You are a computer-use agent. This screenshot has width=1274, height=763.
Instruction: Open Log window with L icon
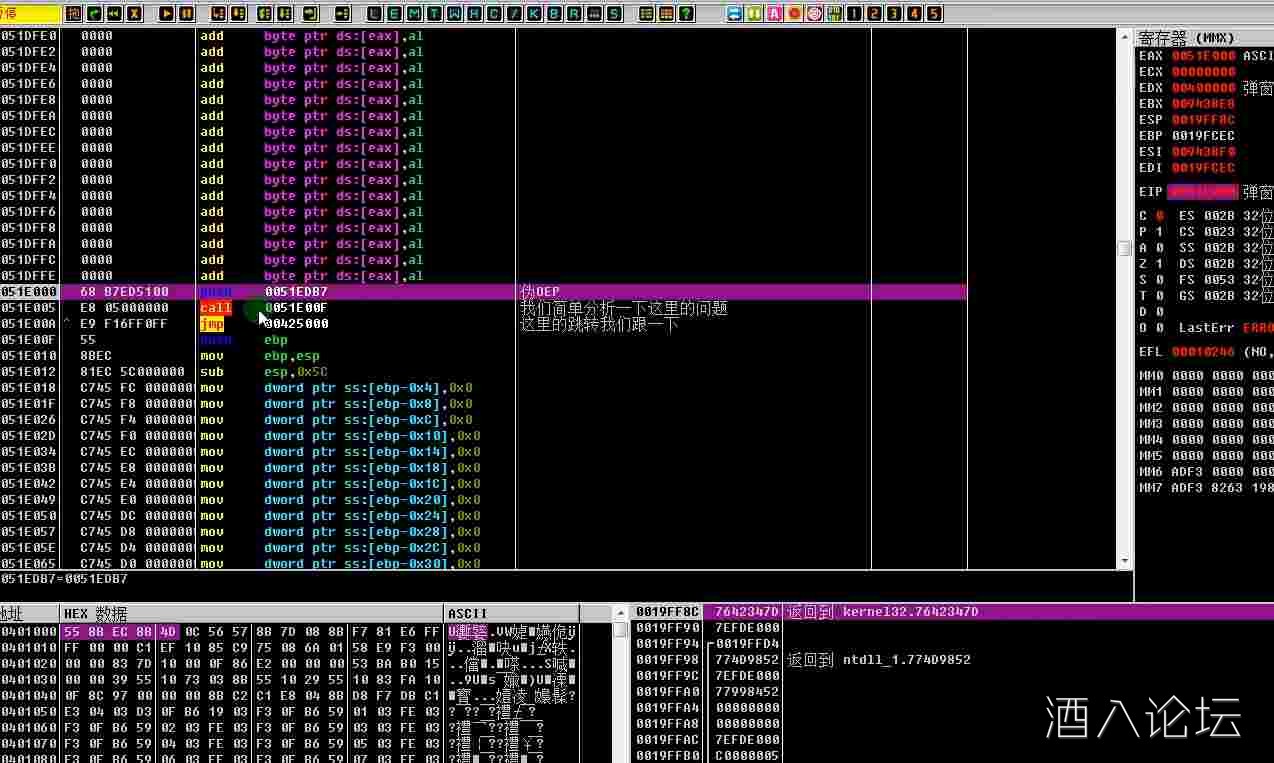coord(375,14)
